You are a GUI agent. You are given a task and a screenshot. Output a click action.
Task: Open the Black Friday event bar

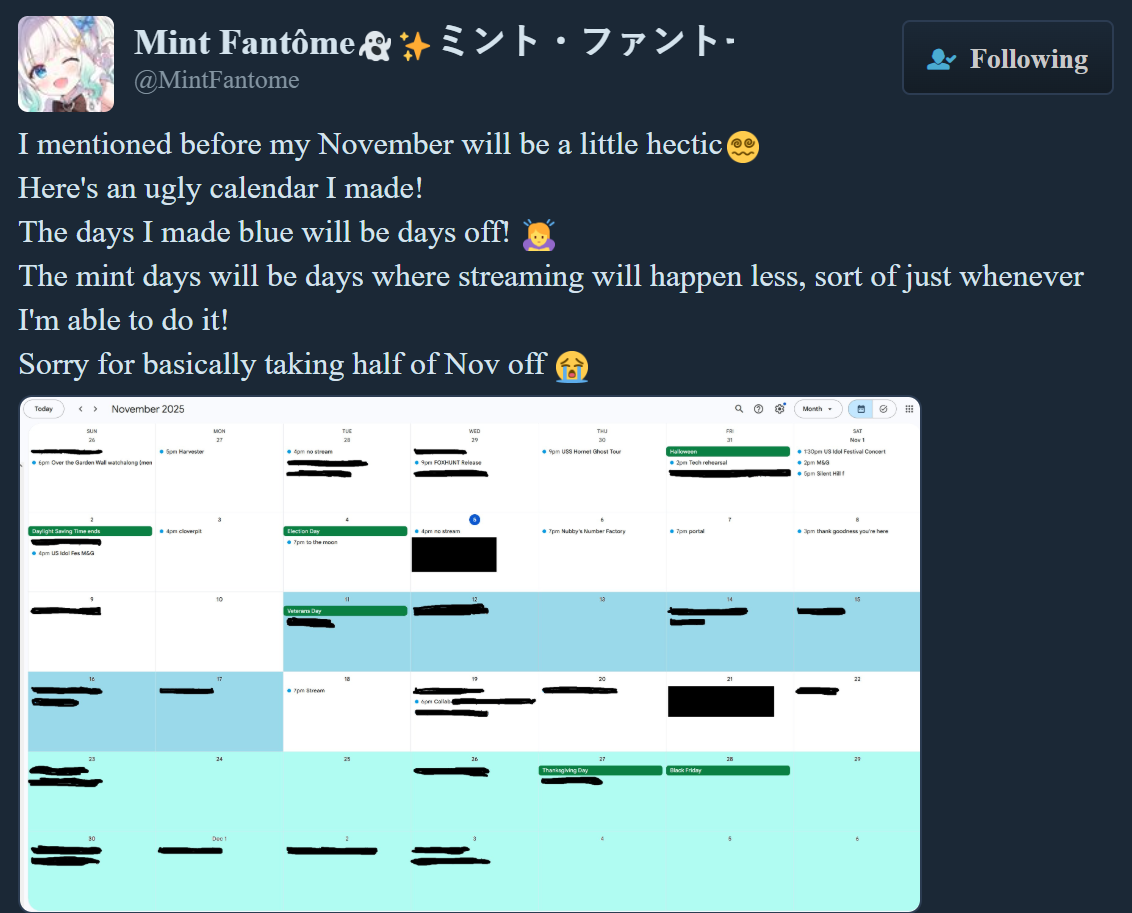(x=727, y=770)
